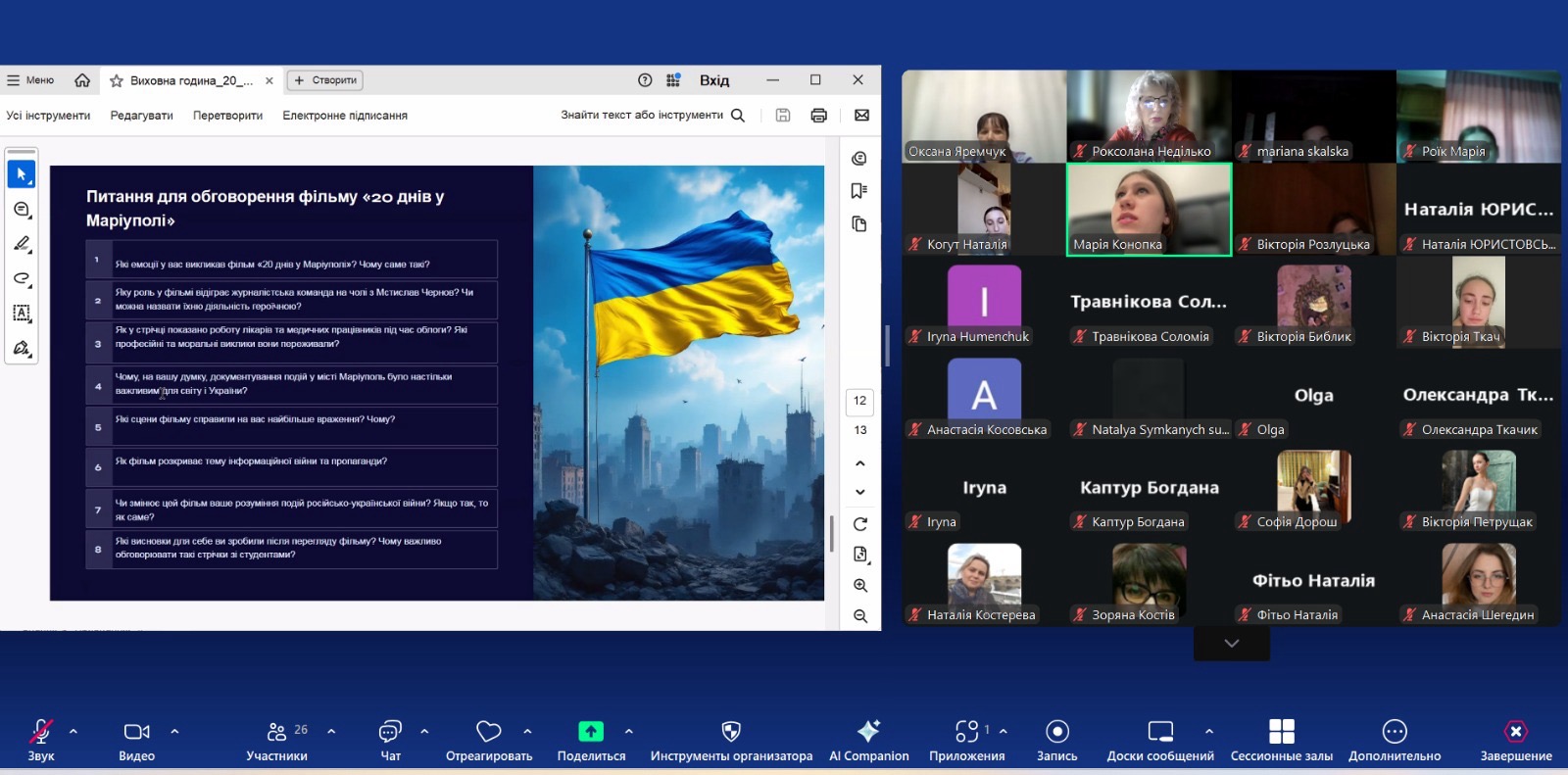Open the Перетворити menu
The image size is (1568, 775).
[x=227, y=116]
